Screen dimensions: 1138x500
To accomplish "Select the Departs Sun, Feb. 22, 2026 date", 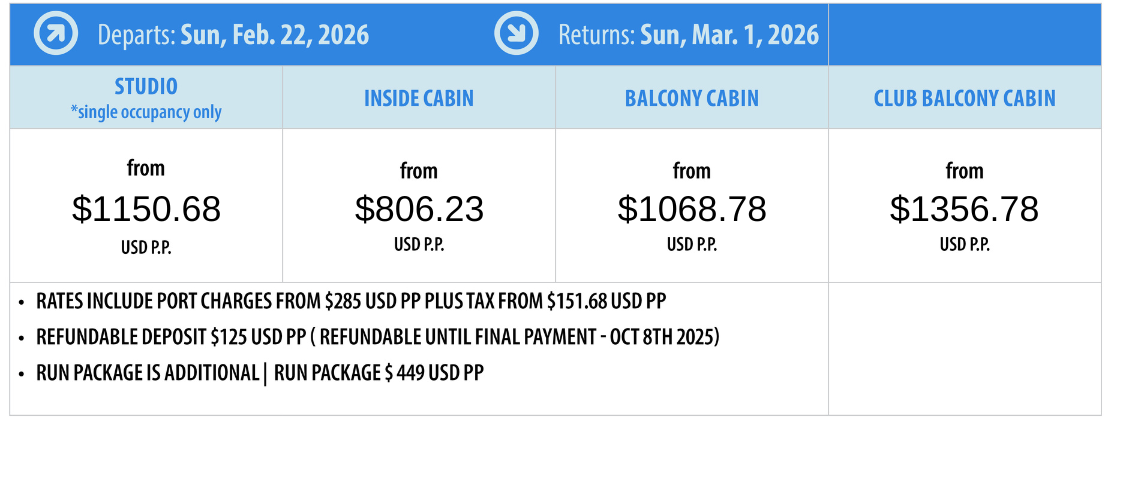I will coord(233,35).
